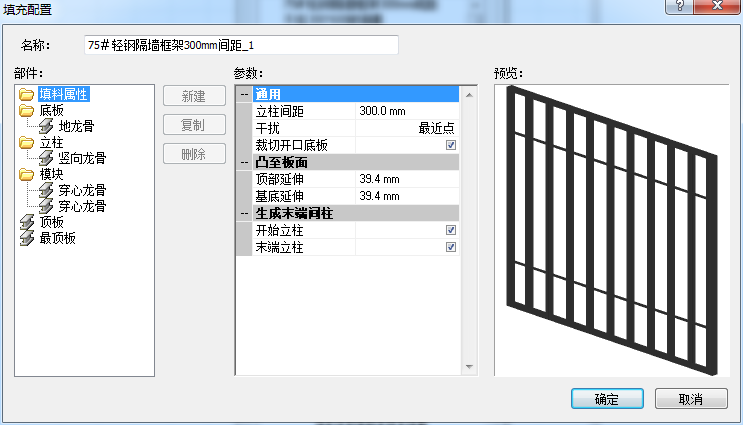Uncheck the 开始立柱 checkbox
Viewport: 743px width, 425px height.
(451, 230)
